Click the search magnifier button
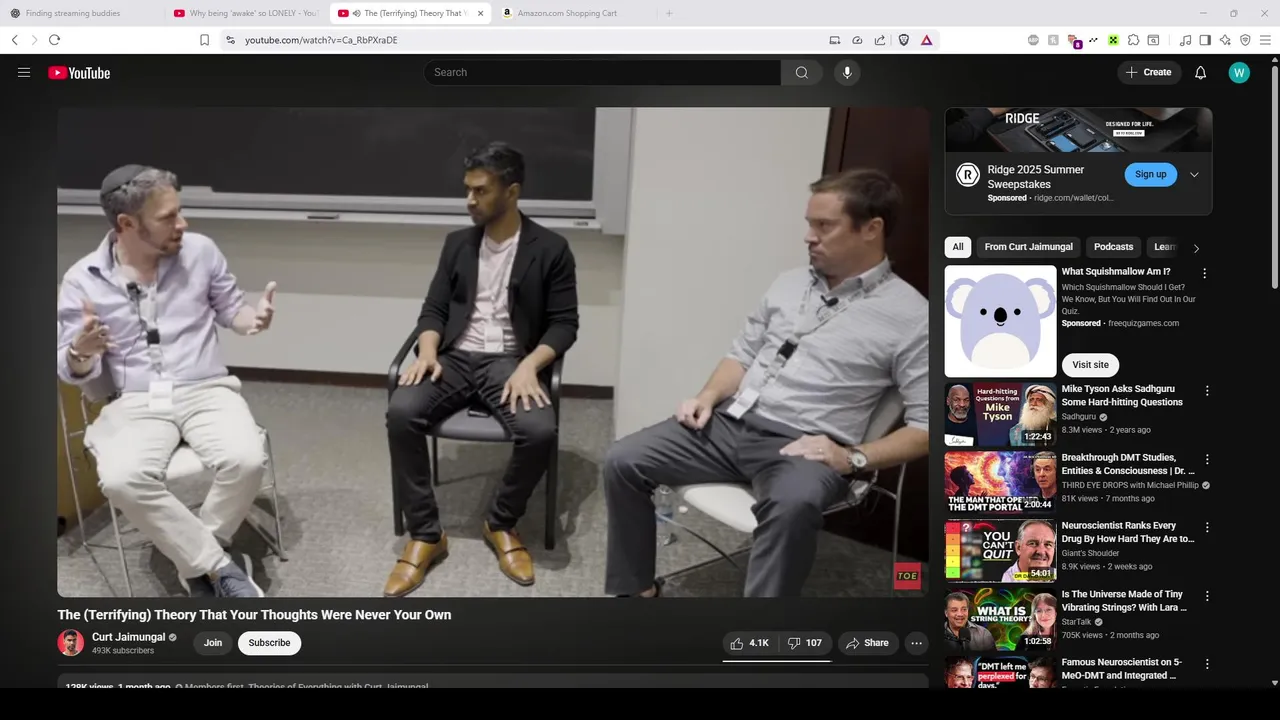This screenshot has height=720, width=1280. (802, 72)
